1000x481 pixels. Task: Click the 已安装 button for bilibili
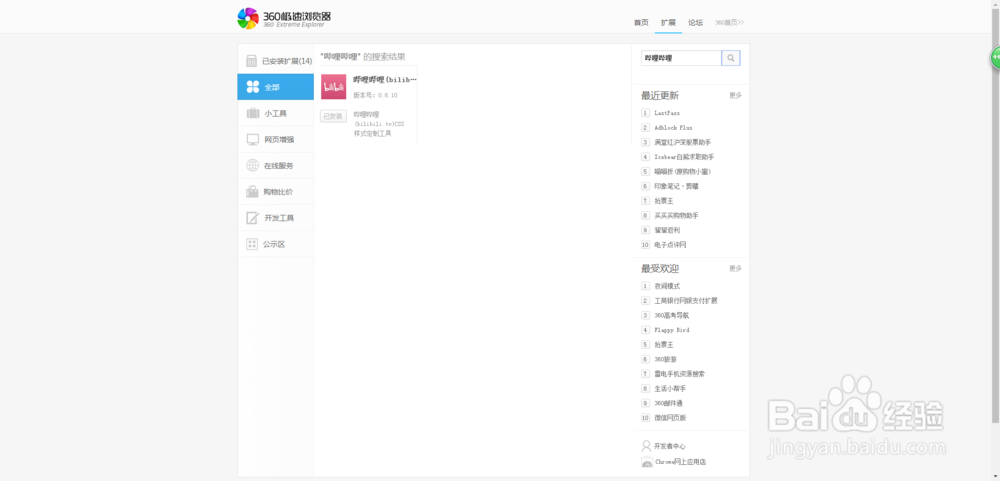click(x=333, y=116)
